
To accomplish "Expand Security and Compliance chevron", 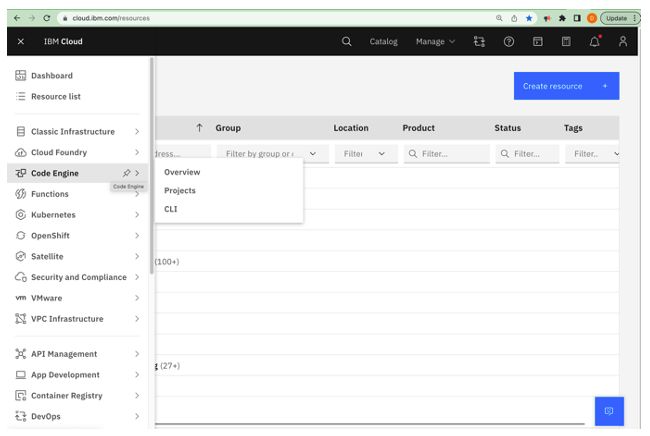I will coord(137,277).
